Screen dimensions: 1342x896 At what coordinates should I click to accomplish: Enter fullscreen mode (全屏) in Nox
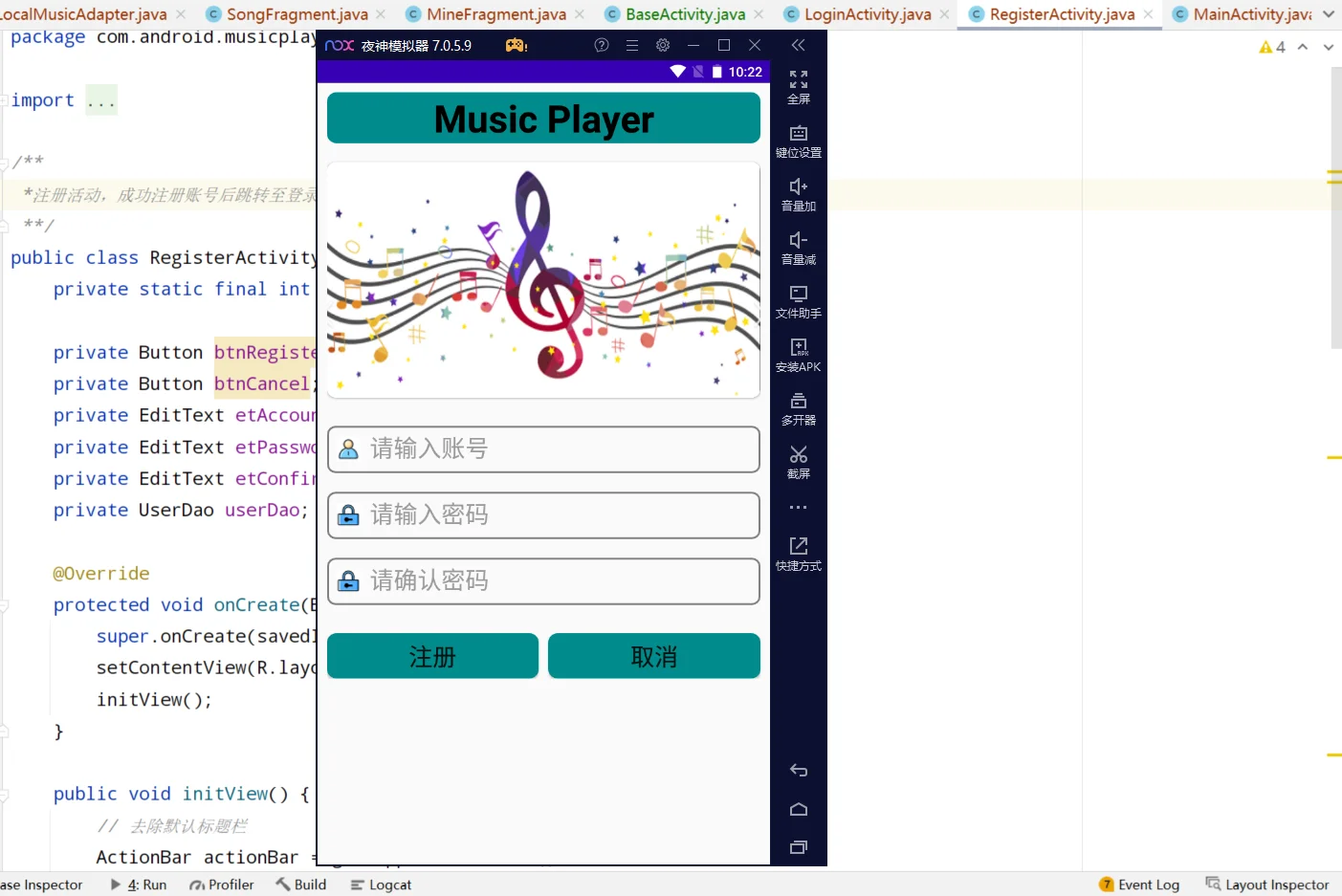coord(799,87)
